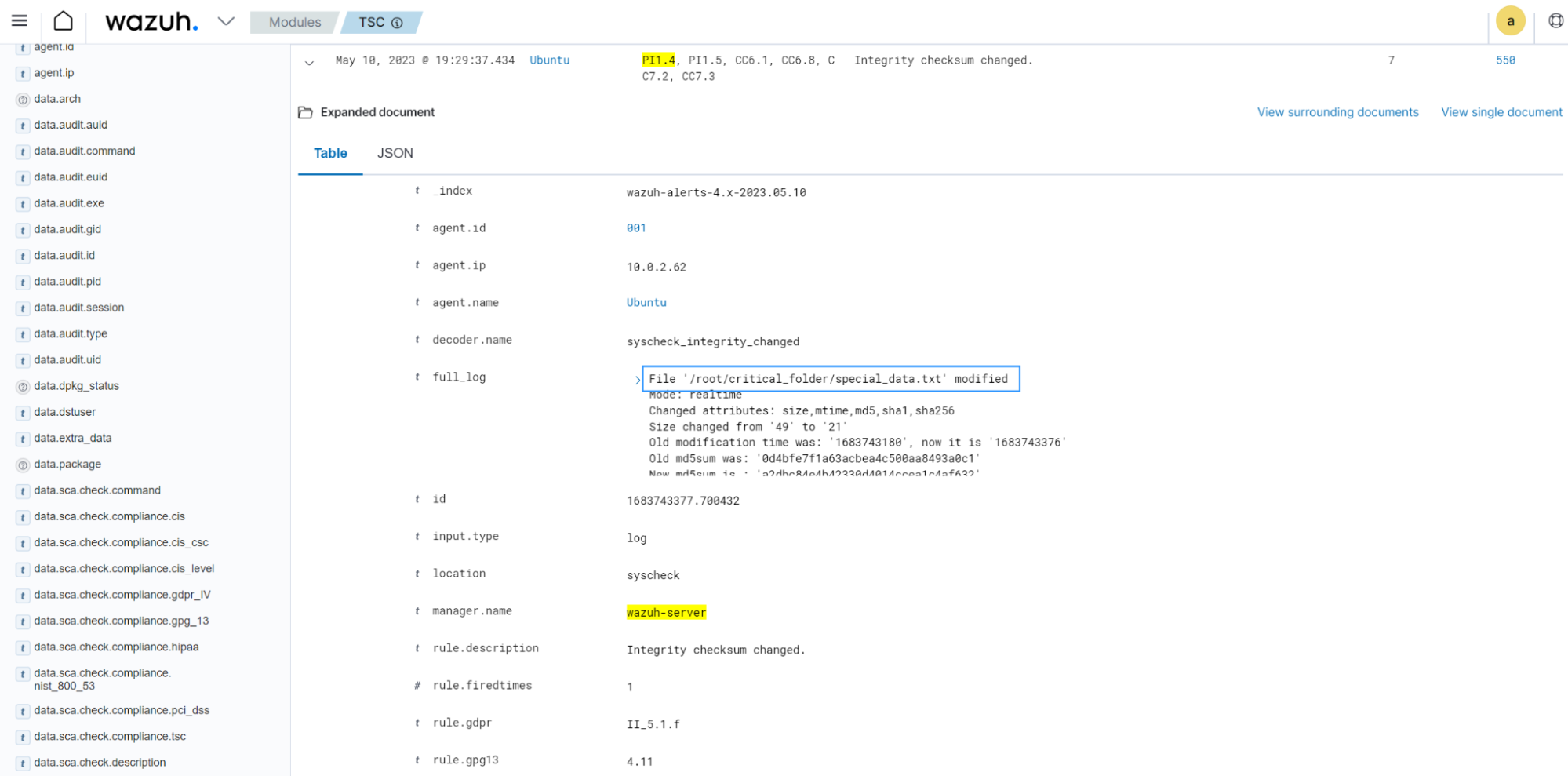Click the decoder.name value syscheck_integrity_changed
The height and width of the screenshot is (776, 1568).
pyautogui.click(x=712, y=341)
